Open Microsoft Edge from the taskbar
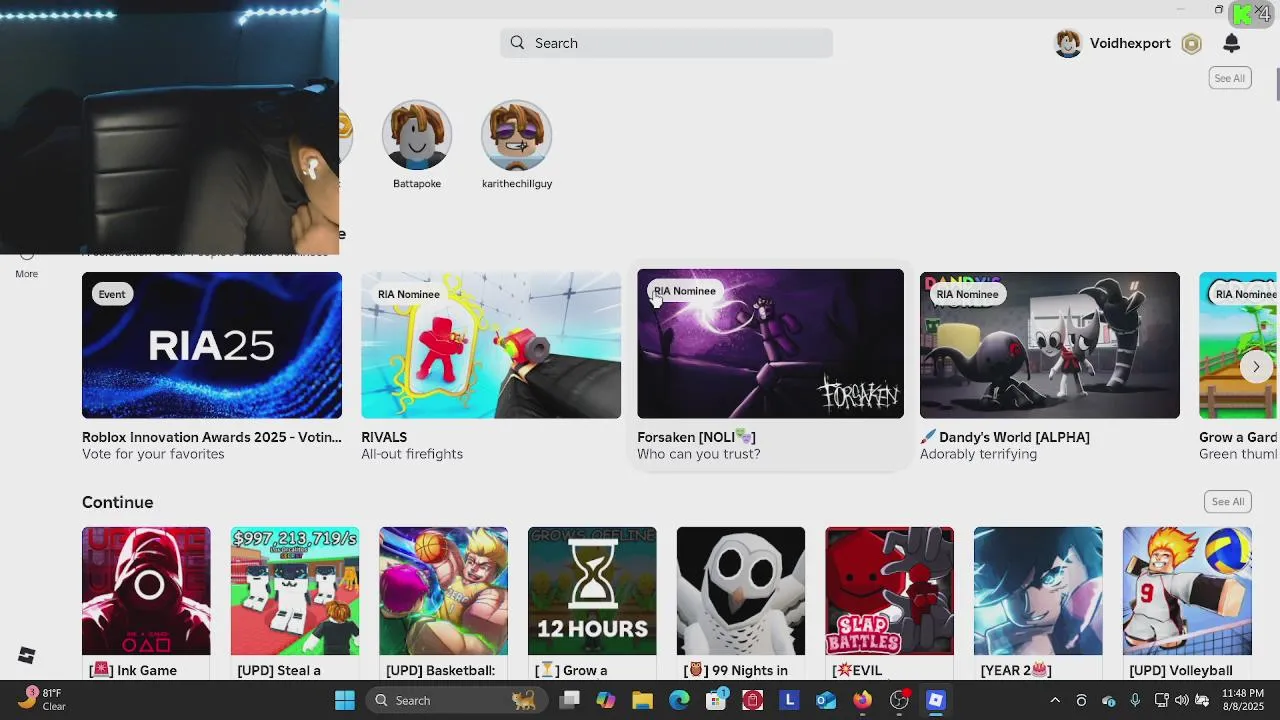The image size is (1280, 720). pyautogui.click(x=679, y=700)
